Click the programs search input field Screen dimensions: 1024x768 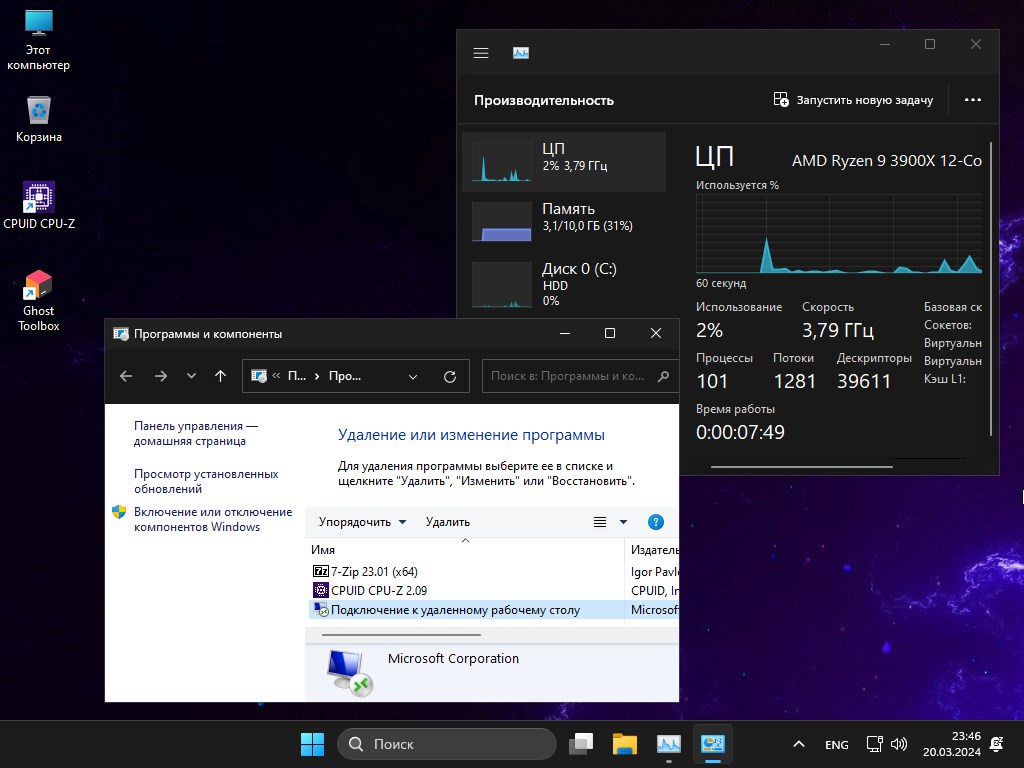(x=568, y=377)
